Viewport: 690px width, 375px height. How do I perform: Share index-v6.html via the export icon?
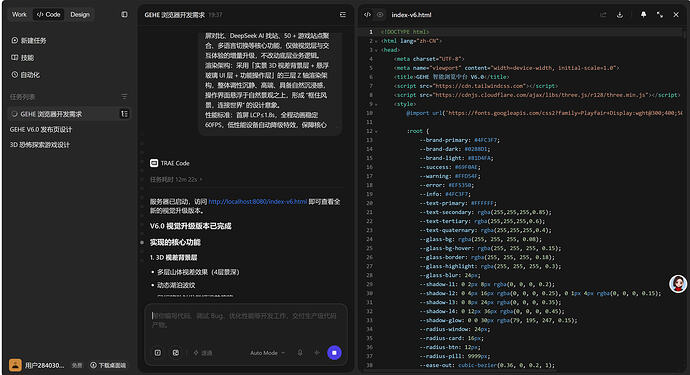[x=603, y=15]
